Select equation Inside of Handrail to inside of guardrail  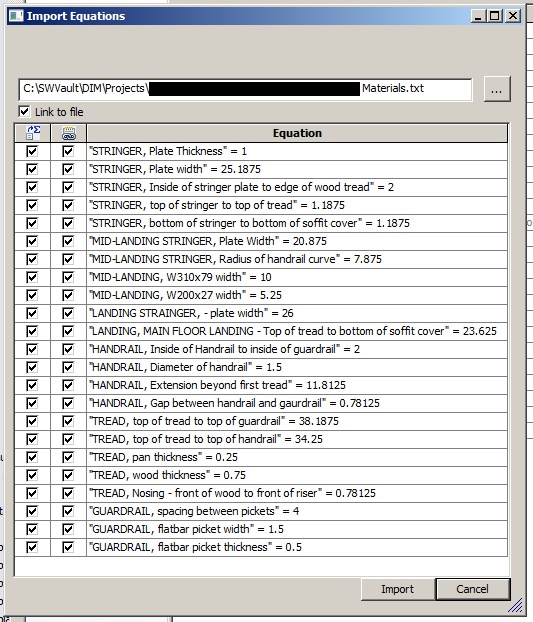point(297,349)
